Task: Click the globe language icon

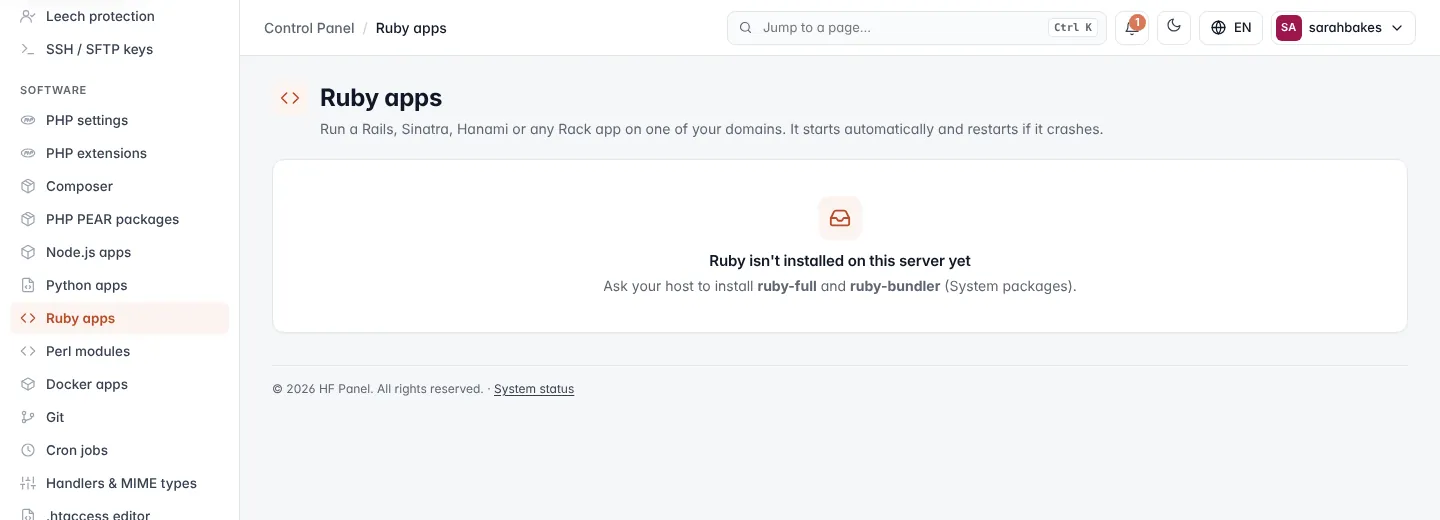Action: click(x=1218, y=28)
